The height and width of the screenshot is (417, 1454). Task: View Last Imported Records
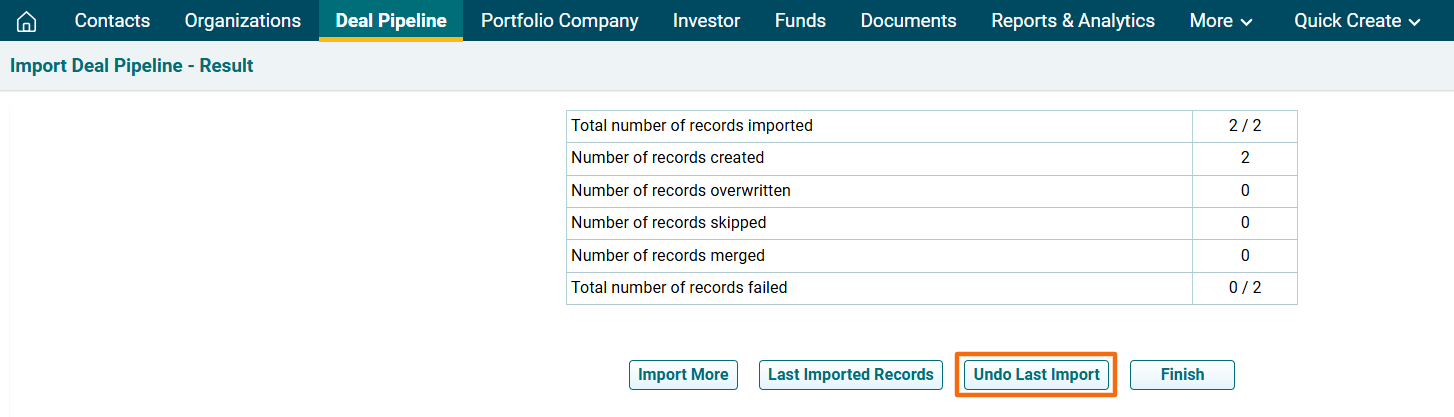tap(850, 375)
